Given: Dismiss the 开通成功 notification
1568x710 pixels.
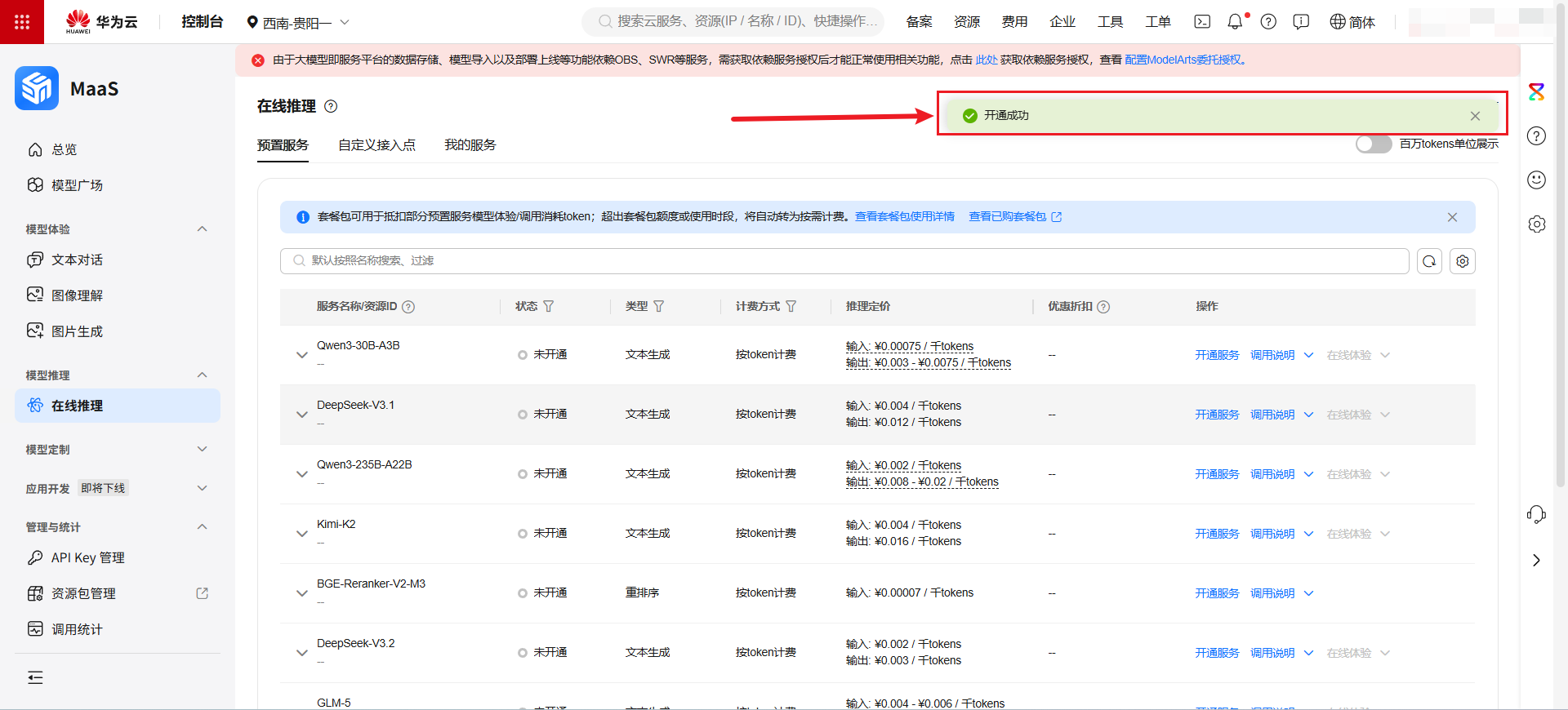Looking at the screenshot, I should coord(1475,116).
